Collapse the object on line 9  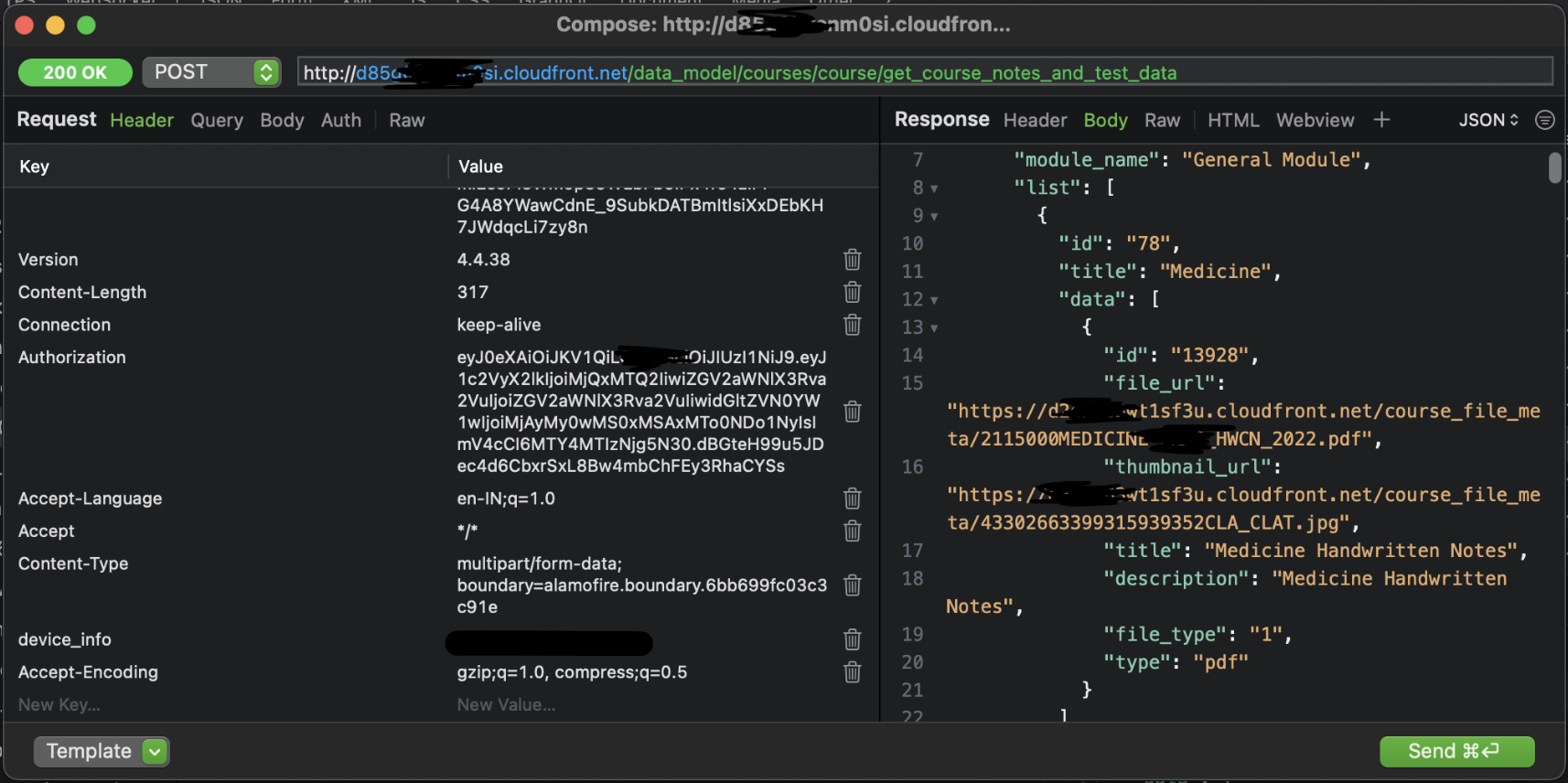[x=934, y=217]
